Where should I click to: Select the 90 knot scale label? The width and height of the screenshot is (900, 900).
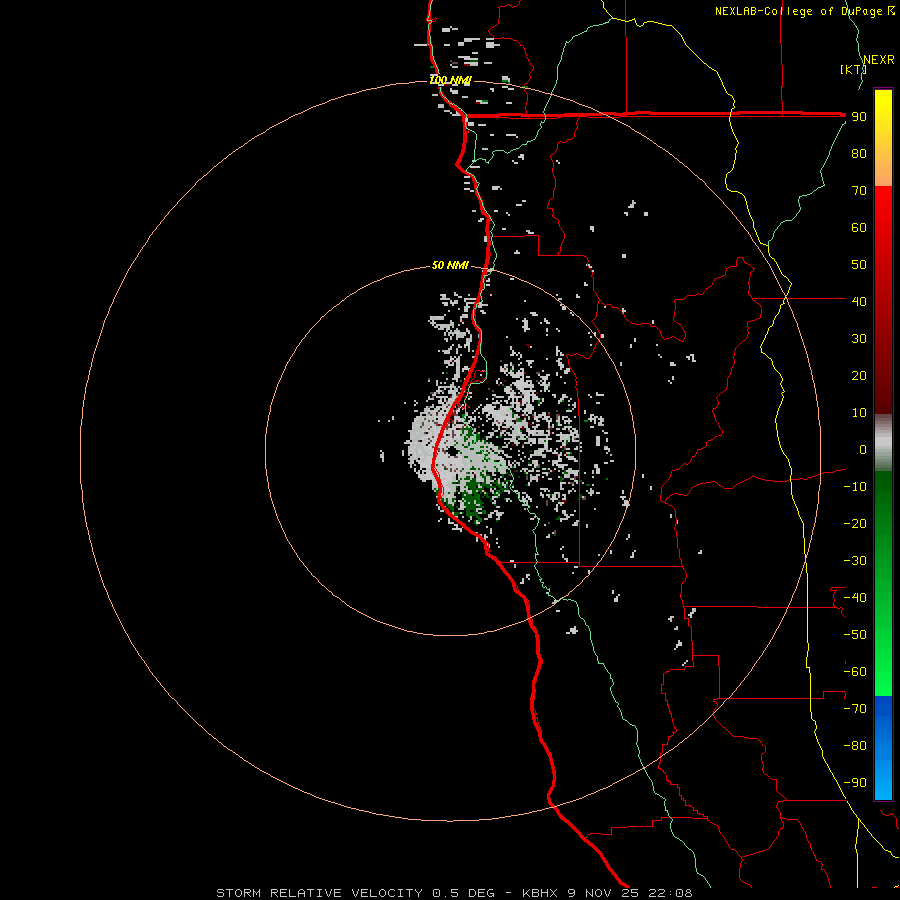[859, 117]
